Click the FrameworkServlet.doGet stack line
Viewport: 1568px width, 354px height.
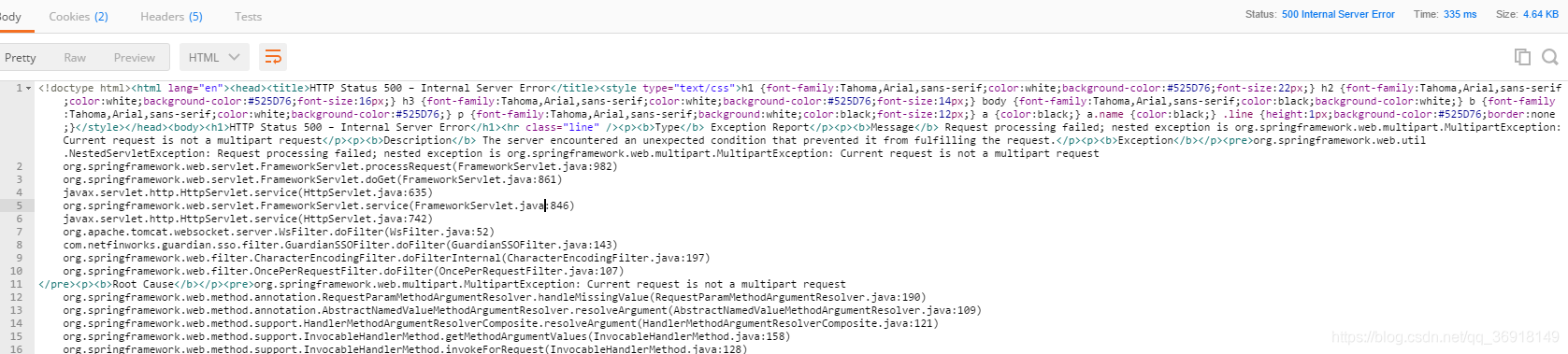312,179
